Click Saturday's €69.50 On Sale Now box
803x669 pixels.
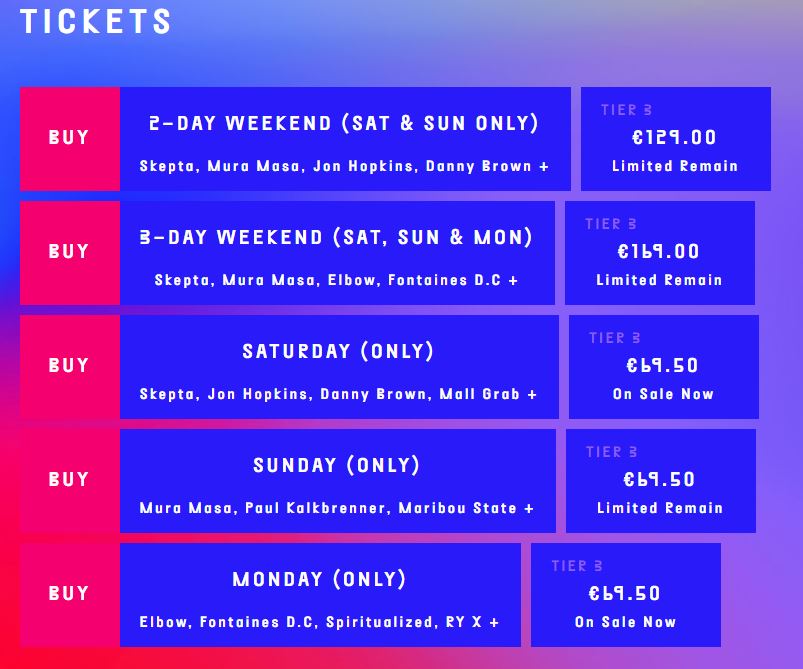[x=664, y=367]
